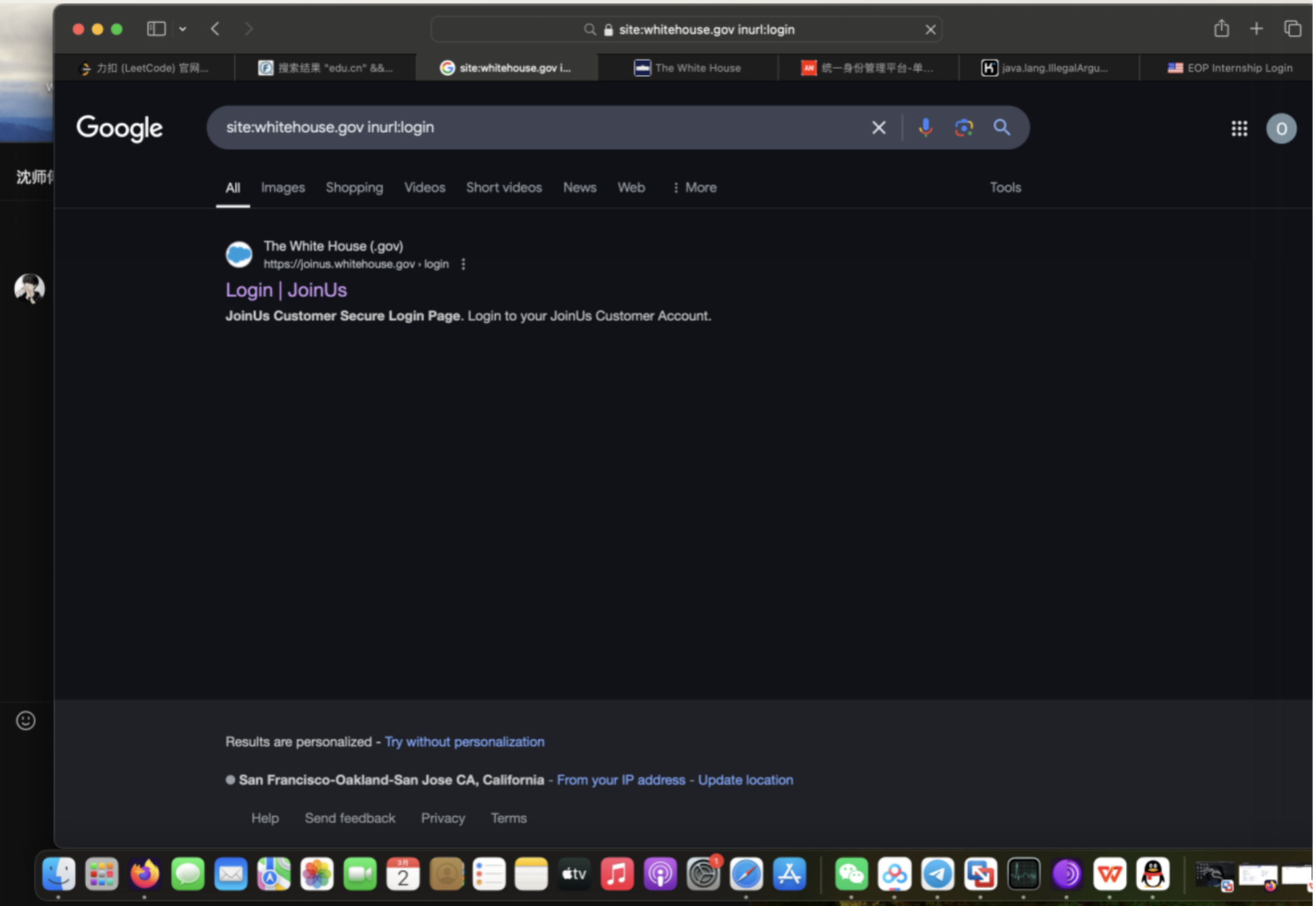Image resolution: width=1316 pixels, height=907 pixels.
Task: Go back to the previous page
Action: 215,29
